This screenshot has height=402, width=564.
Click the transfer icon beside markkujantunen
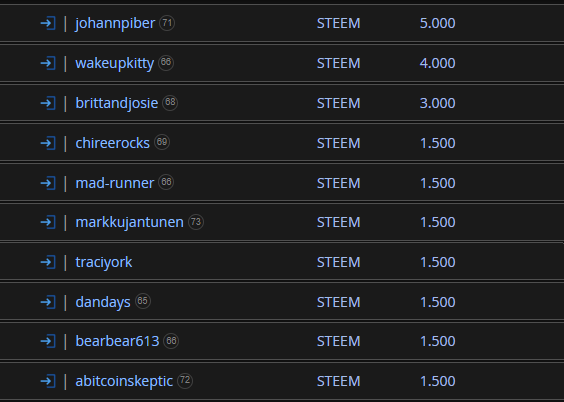(x=48, y=222)
